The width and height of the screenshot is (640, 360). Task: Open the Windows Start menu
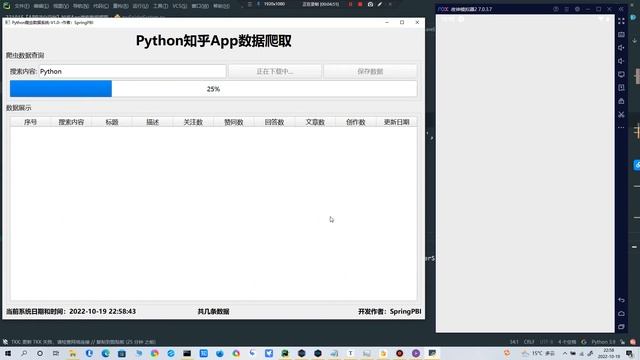[8, 353]
